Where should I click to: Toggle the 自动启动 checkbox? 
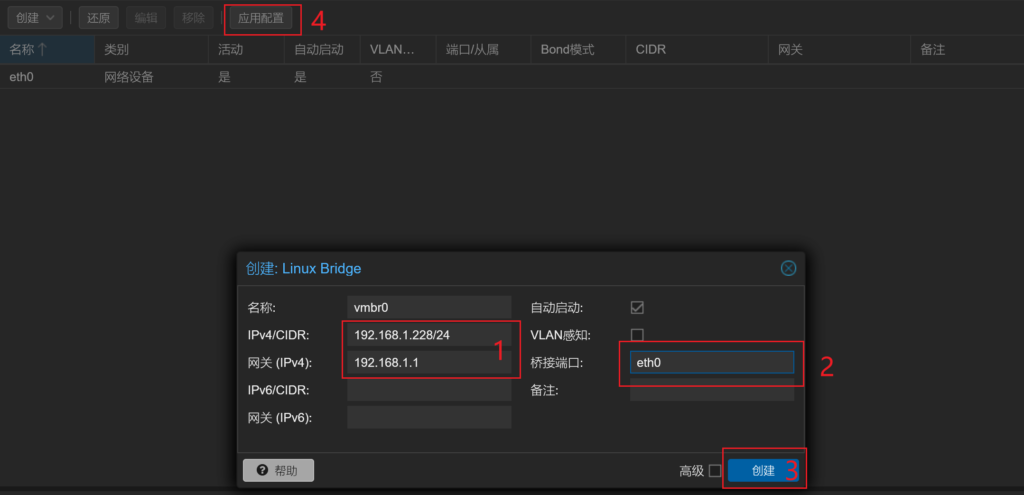637,308
